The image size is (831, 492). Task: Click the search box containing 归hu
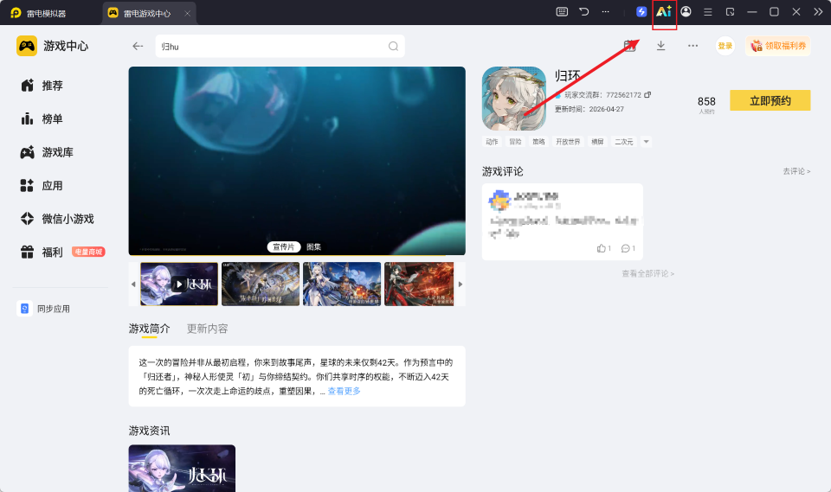280,46
